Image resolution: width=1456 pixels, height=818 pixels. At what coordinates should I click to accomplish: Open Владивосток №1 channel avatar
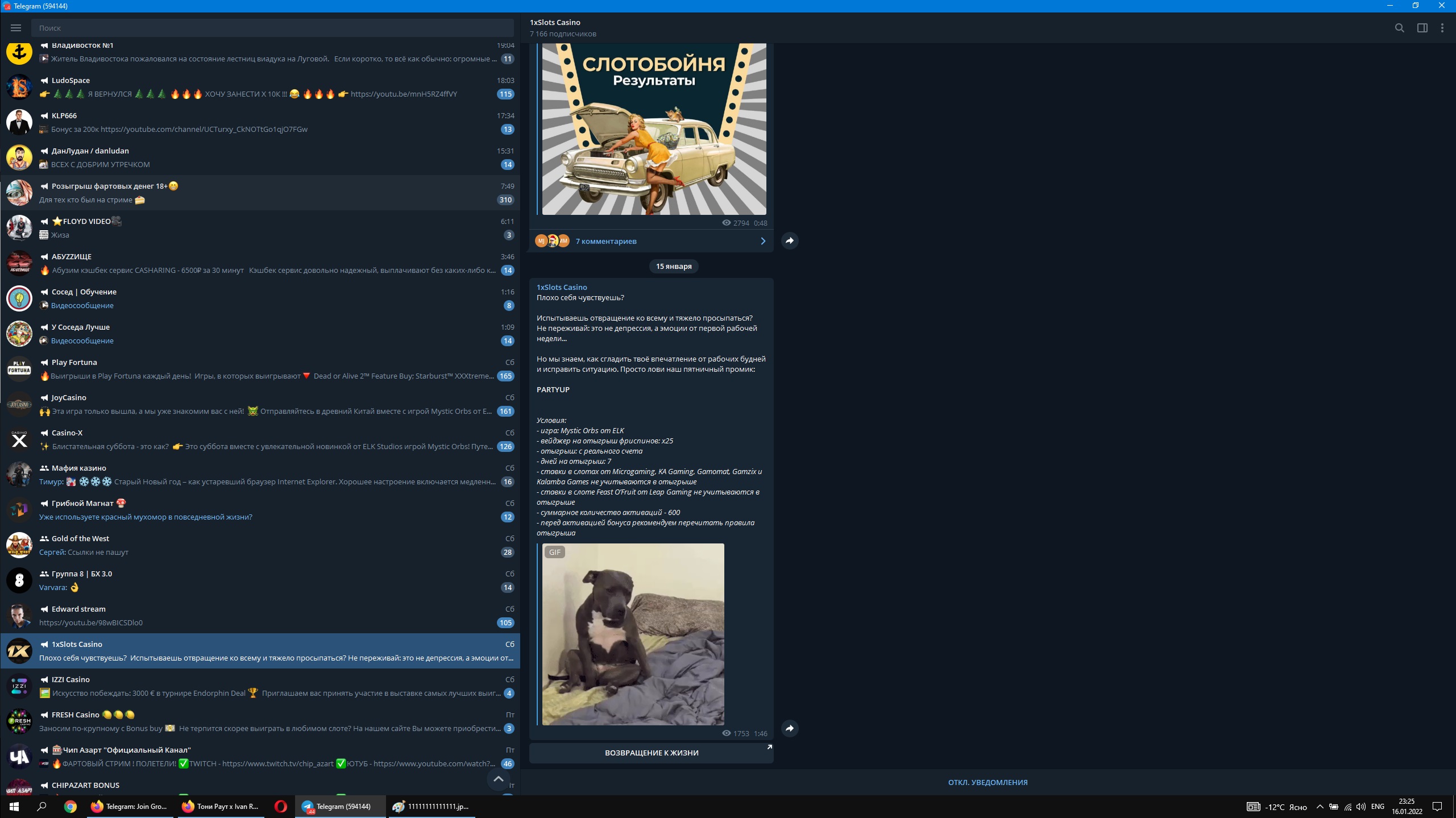[x=19, y=52]
